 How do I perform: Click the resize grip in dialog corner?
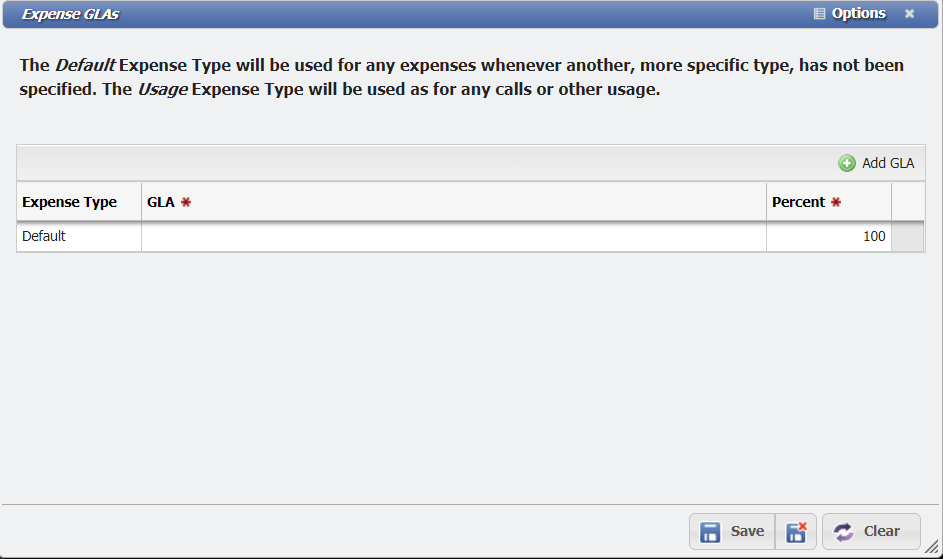pyautogui.click(x=932, y=549)
